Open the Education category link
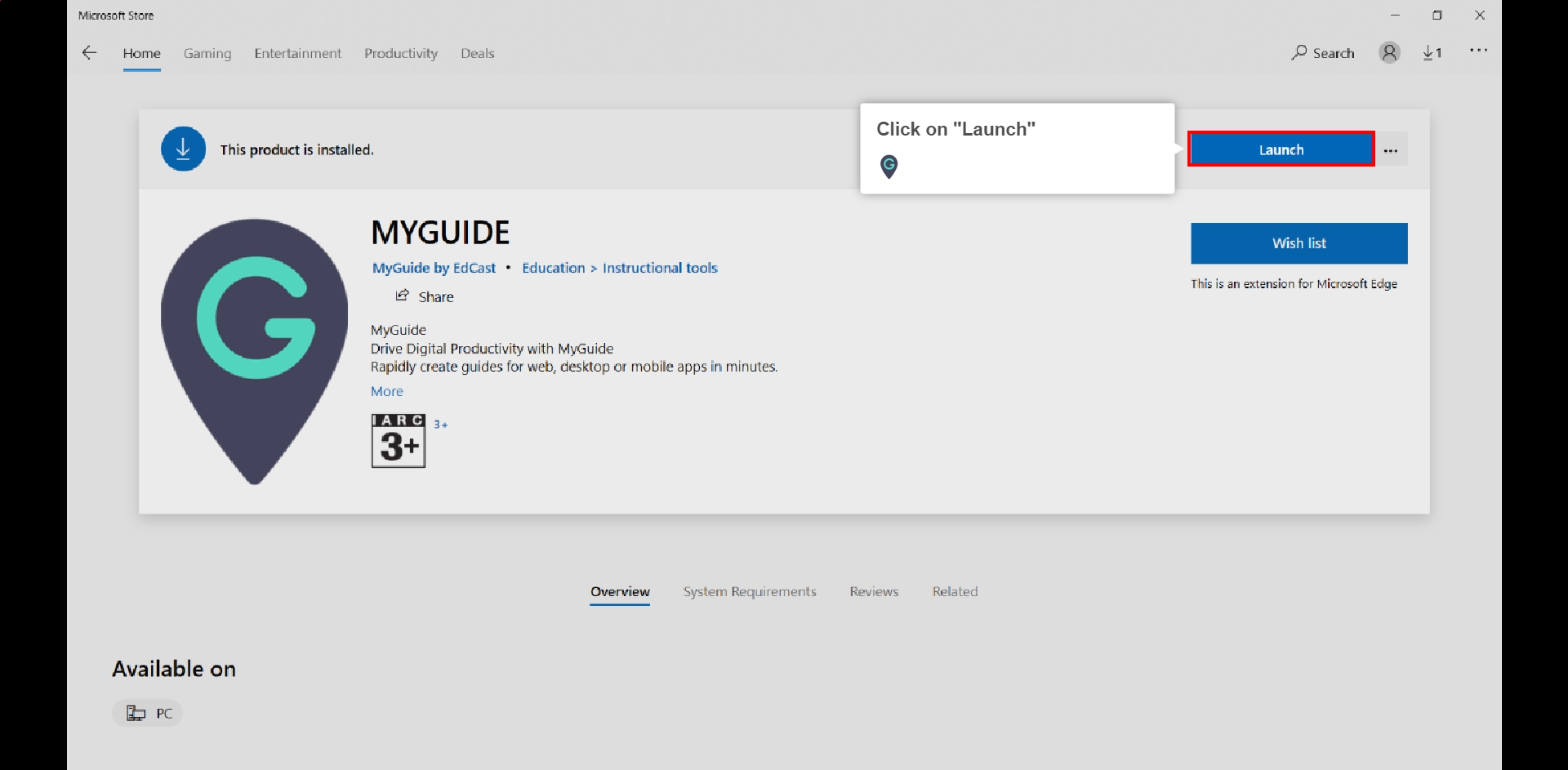This screenshot has width=1568, height=770. (x=554, y=268)
